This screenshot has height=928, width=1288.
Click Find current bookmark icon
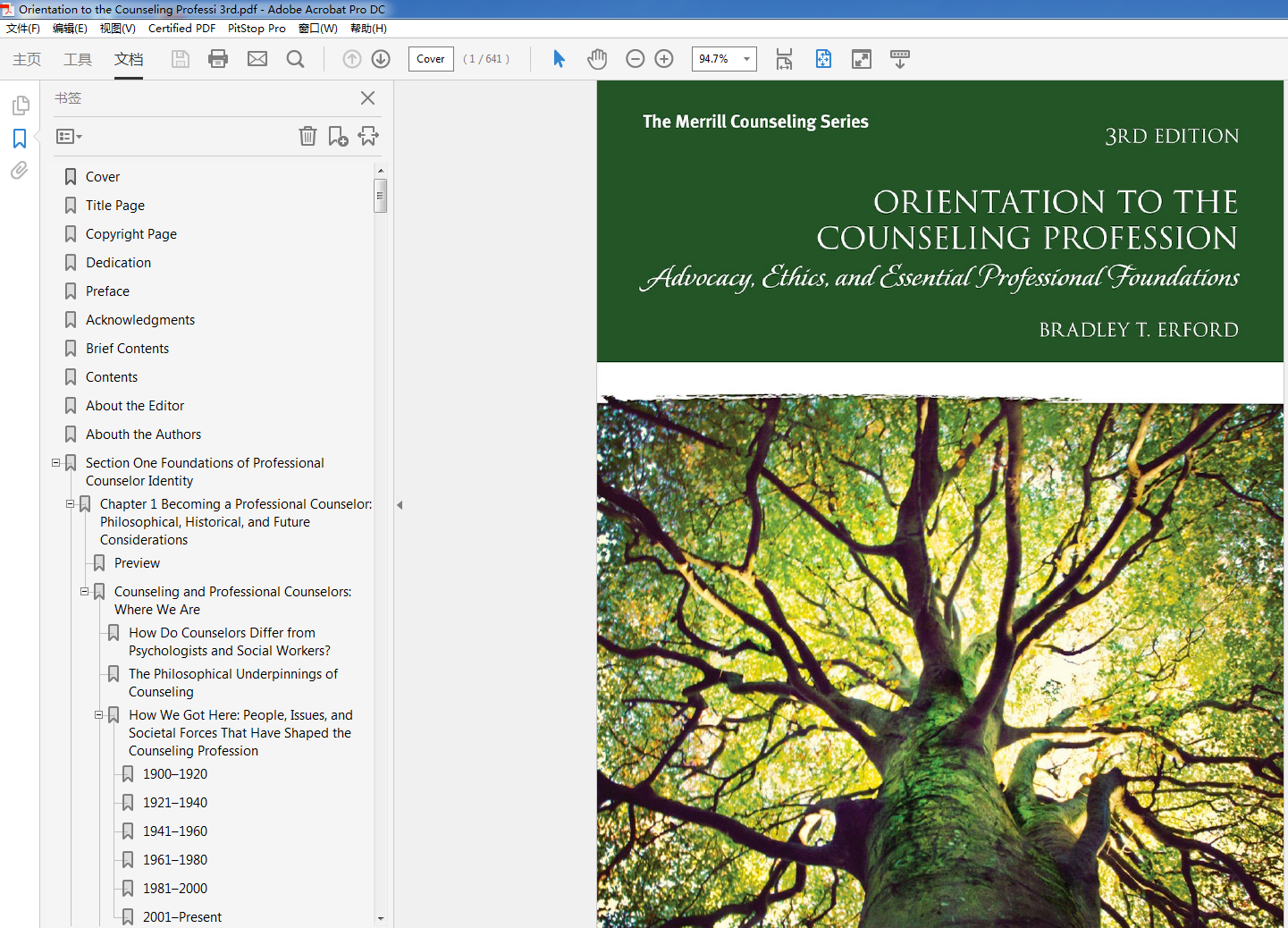point(368,136)
